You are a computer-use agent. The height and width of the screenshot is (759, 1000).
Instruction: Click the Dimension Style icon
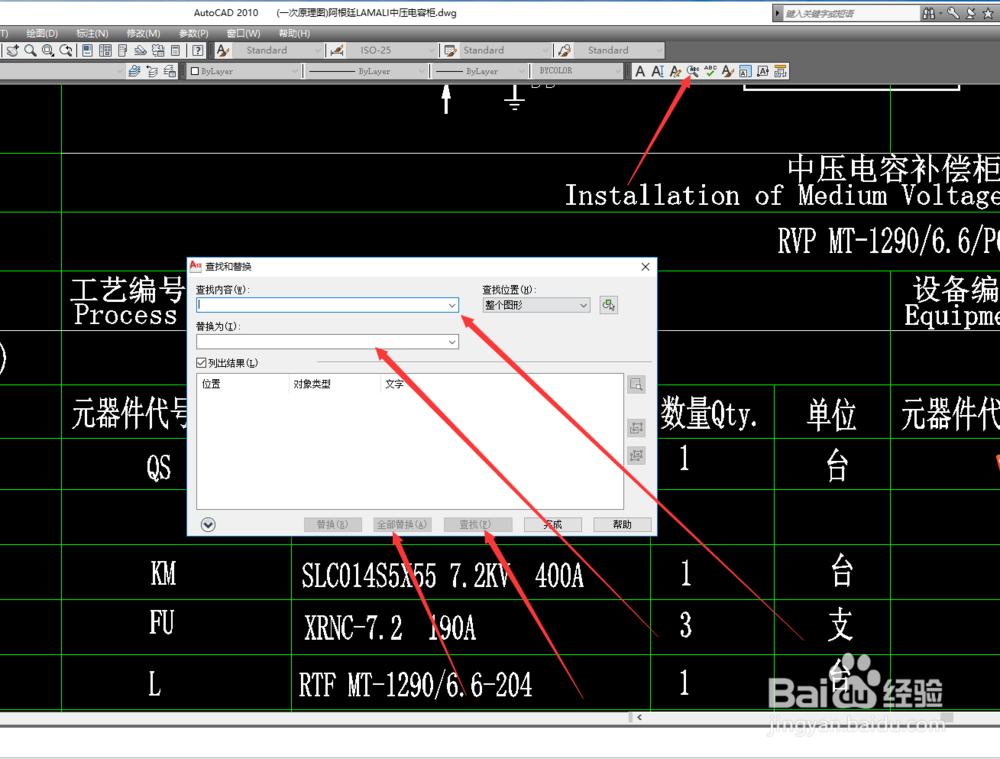click(337, 50)
